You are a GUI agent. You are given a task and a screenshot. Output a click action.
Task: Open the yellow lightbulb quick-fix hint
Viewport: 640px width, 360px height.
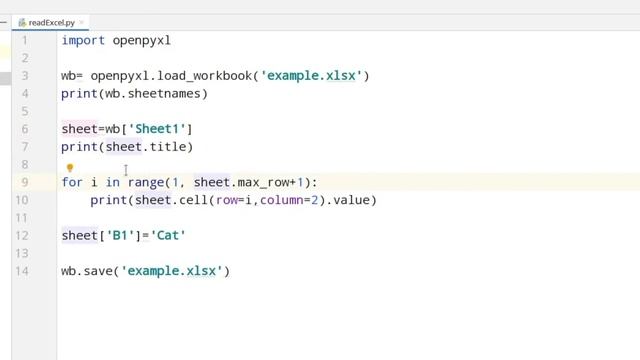70,168
